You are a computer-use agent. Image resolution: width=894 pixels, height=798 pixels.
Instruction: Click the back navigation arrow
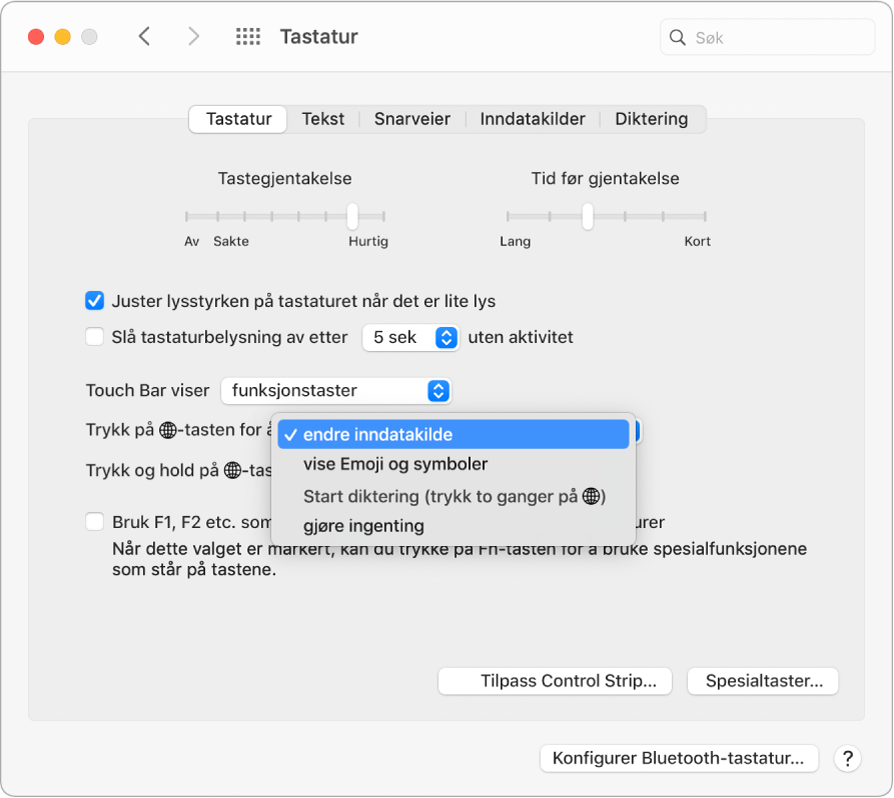(x=144, y=36)
